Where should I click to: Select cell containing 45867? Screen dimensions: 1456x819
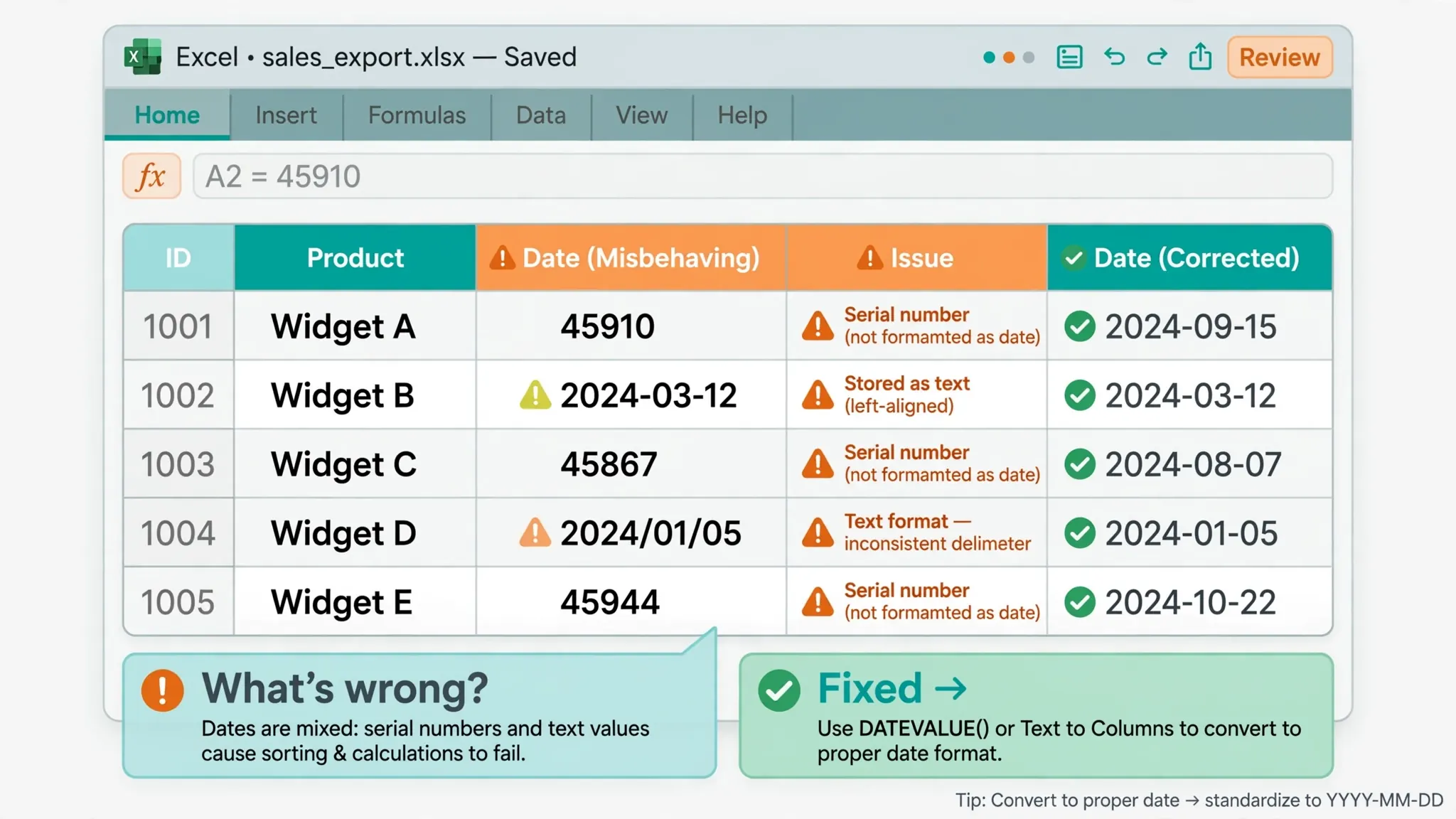click(x=631, y=464)
